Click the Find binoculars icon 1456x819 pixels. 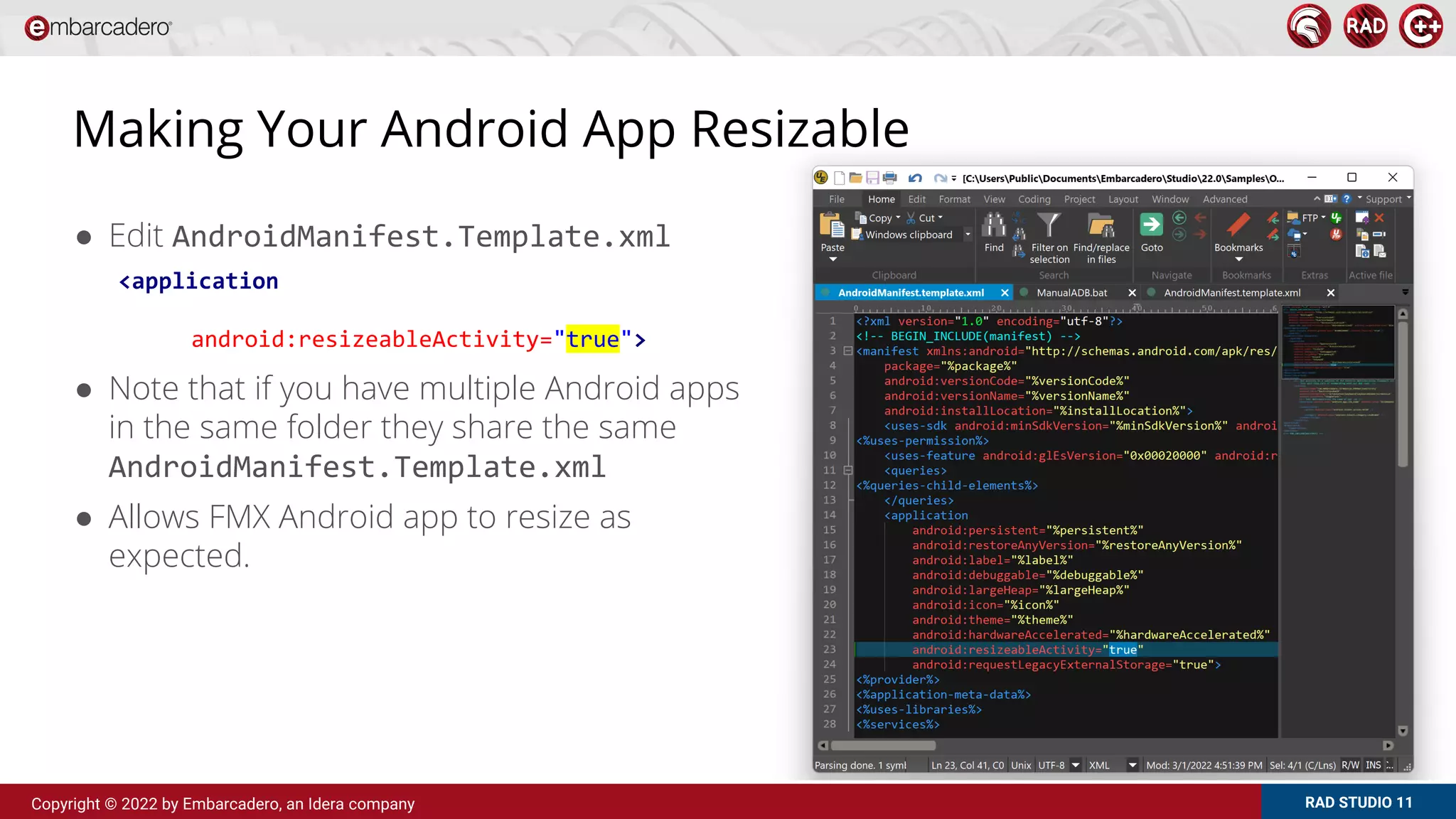coord(993,226)
